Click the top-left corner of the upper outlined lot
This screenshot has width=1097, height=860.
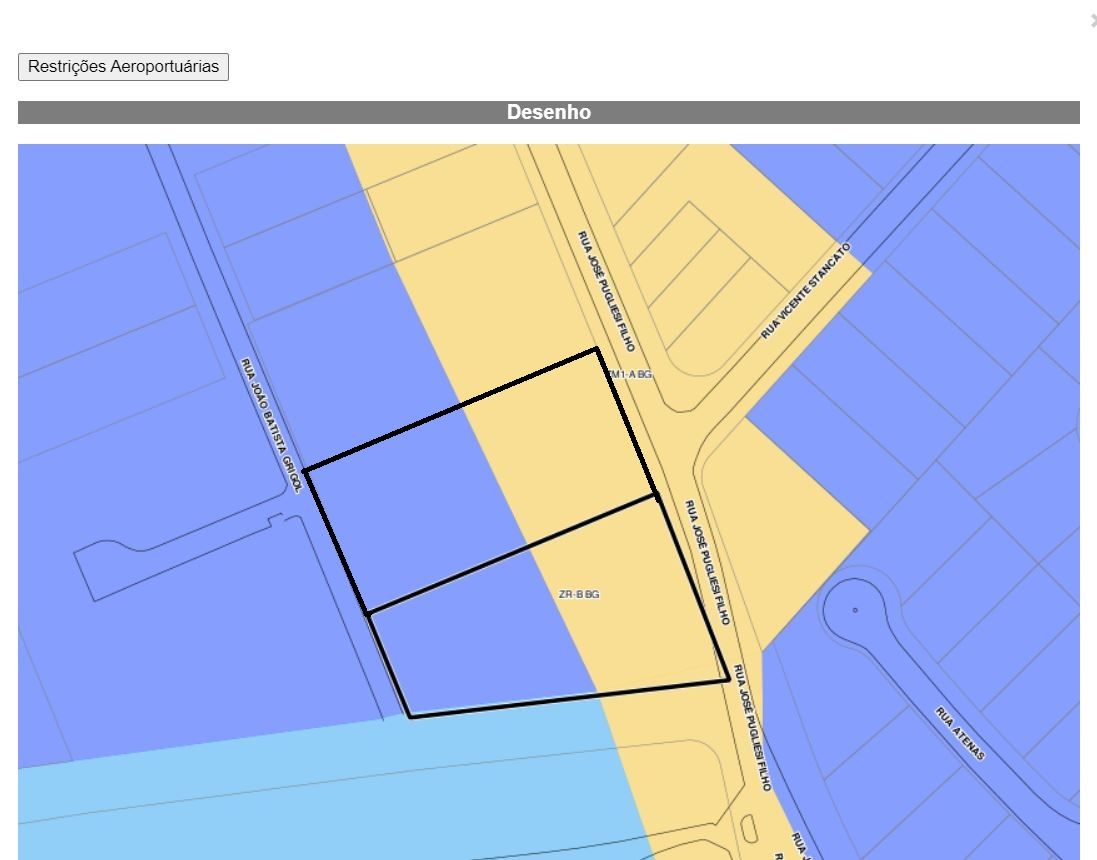click(304, 469)
